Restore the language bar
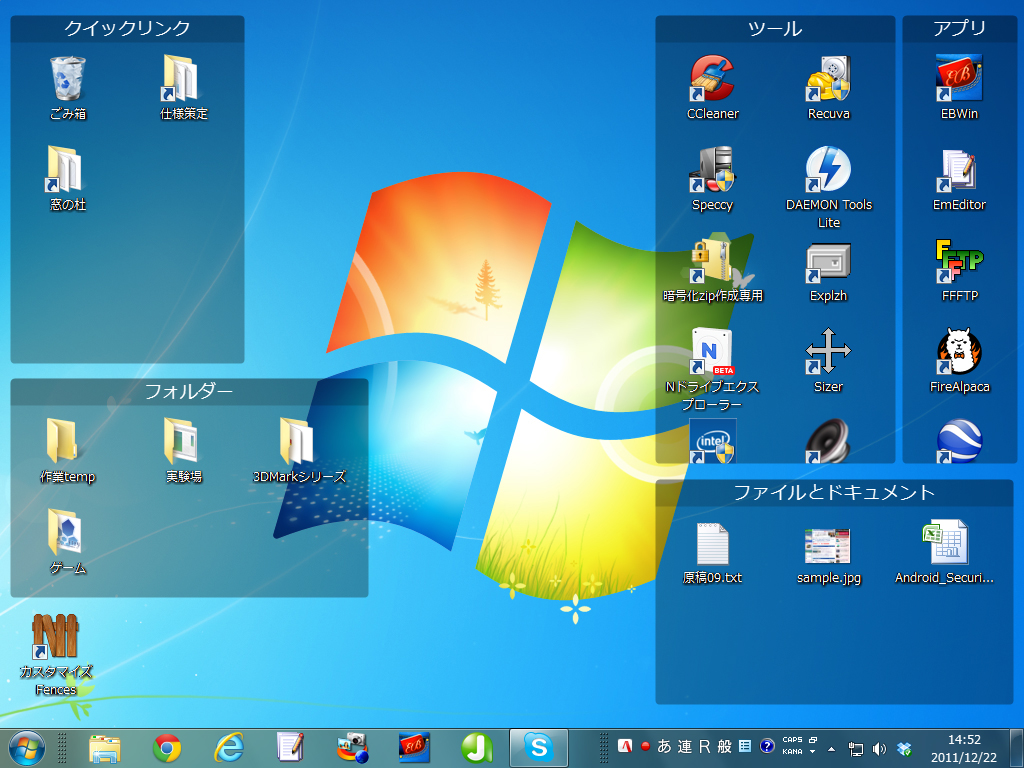 [813, 740]
